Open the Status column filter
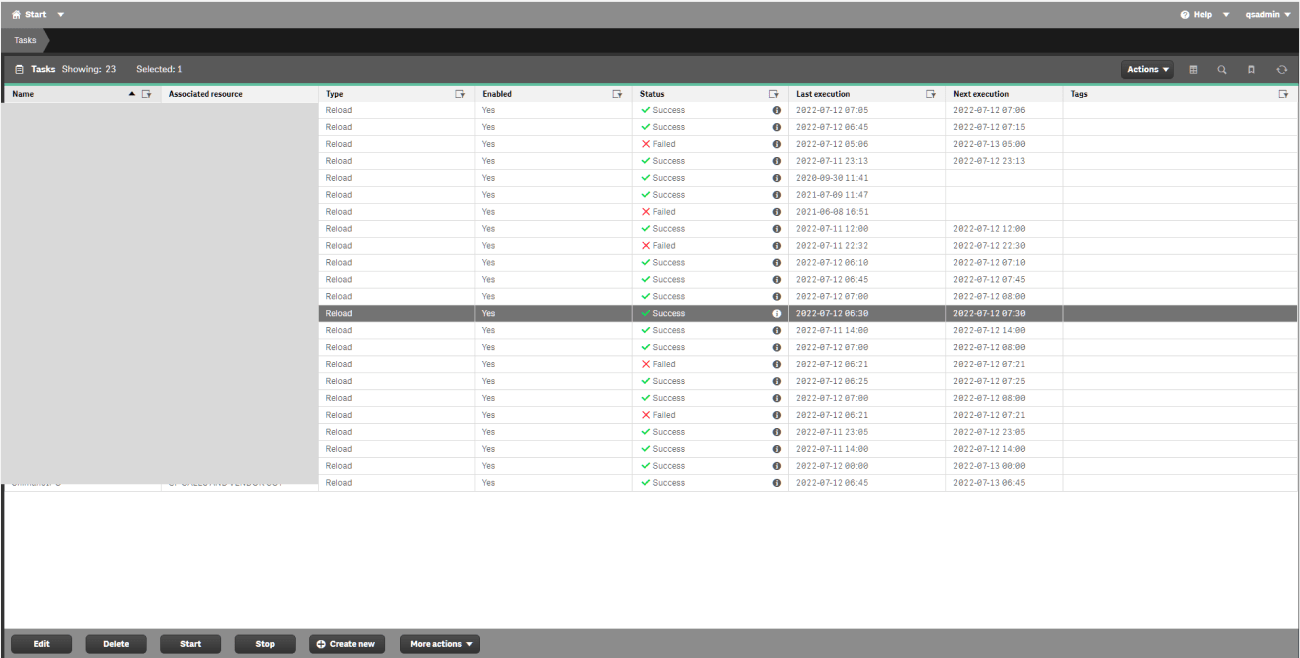 click(775, 93)
